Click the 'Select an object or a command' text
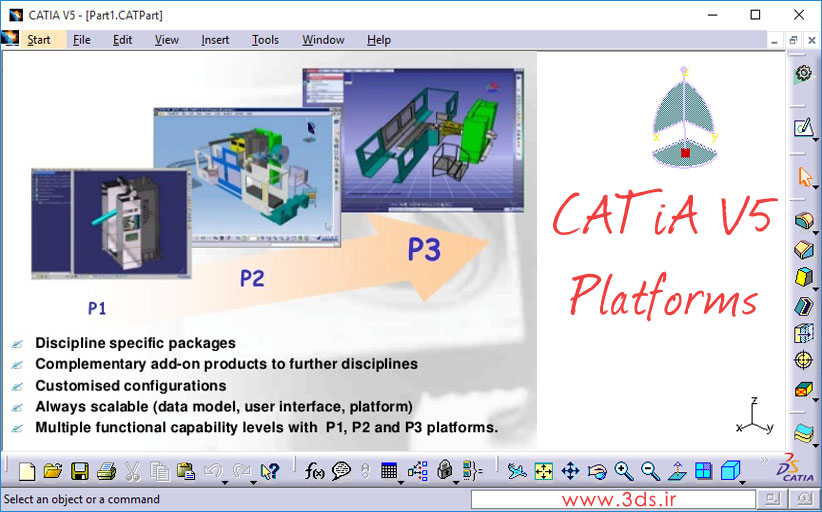Image resolution: width=822 pixels, height=512 pixels. 82,499
